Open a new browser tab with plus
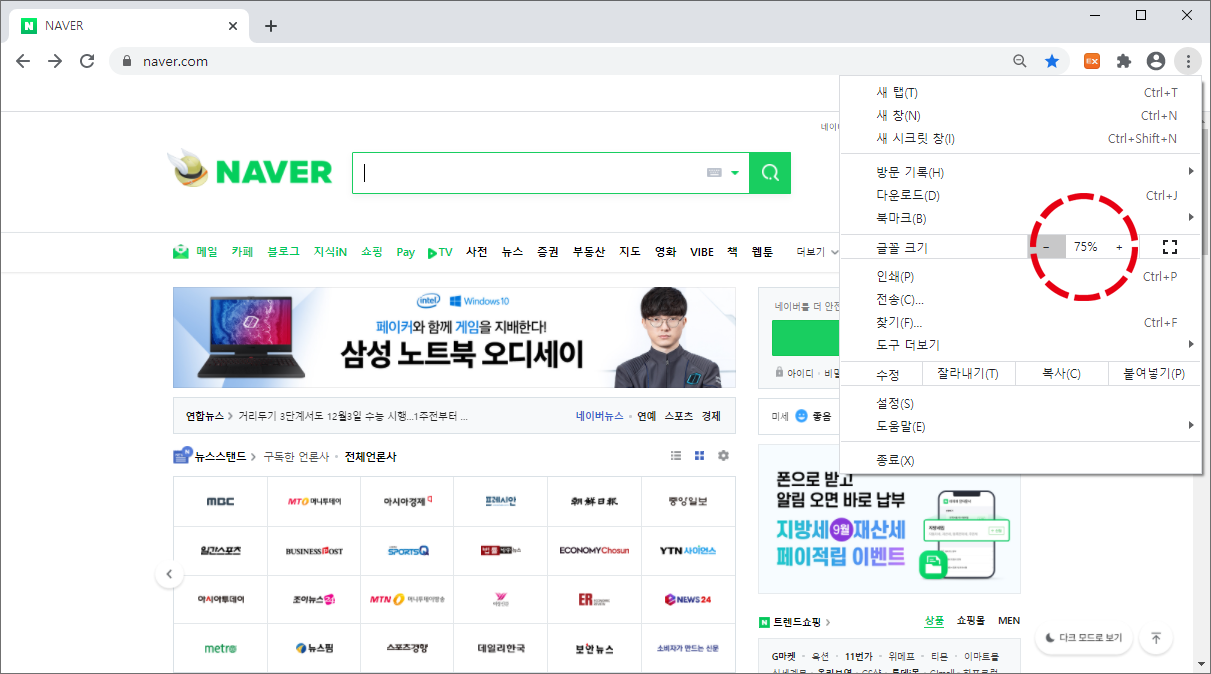 click(271, 26)
